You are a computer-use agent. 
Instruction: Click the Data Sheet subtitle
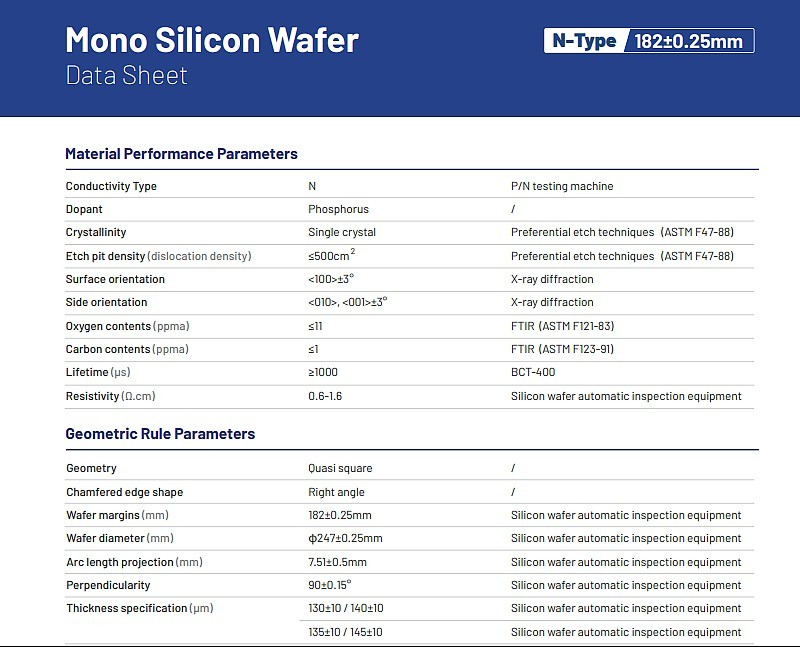pos(127,76)
